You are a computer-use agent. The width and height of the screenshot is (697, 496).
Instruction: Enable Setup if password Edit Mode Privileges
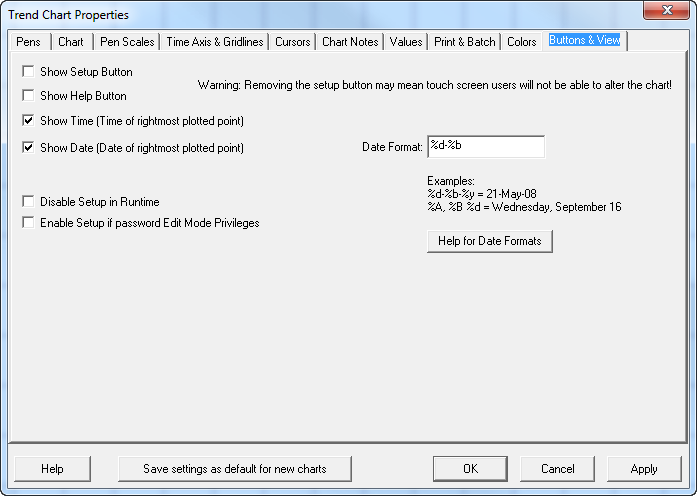[28, 223]
